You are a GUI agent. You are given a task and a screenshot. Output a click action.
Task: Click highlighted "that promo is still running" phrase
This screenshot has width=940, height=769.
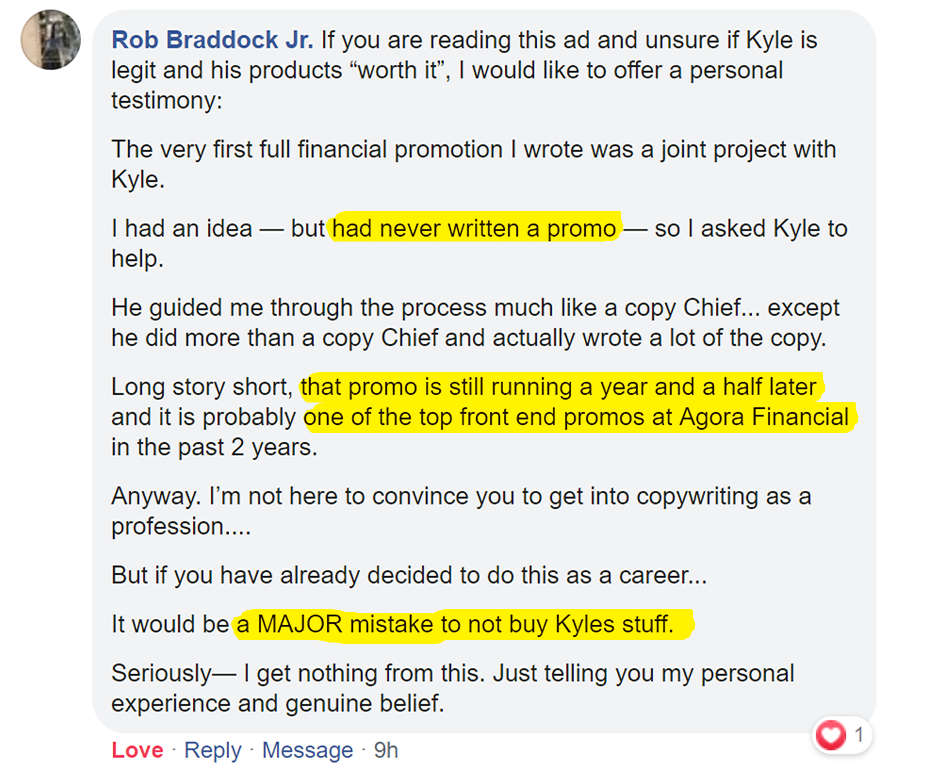coord(559,386)
